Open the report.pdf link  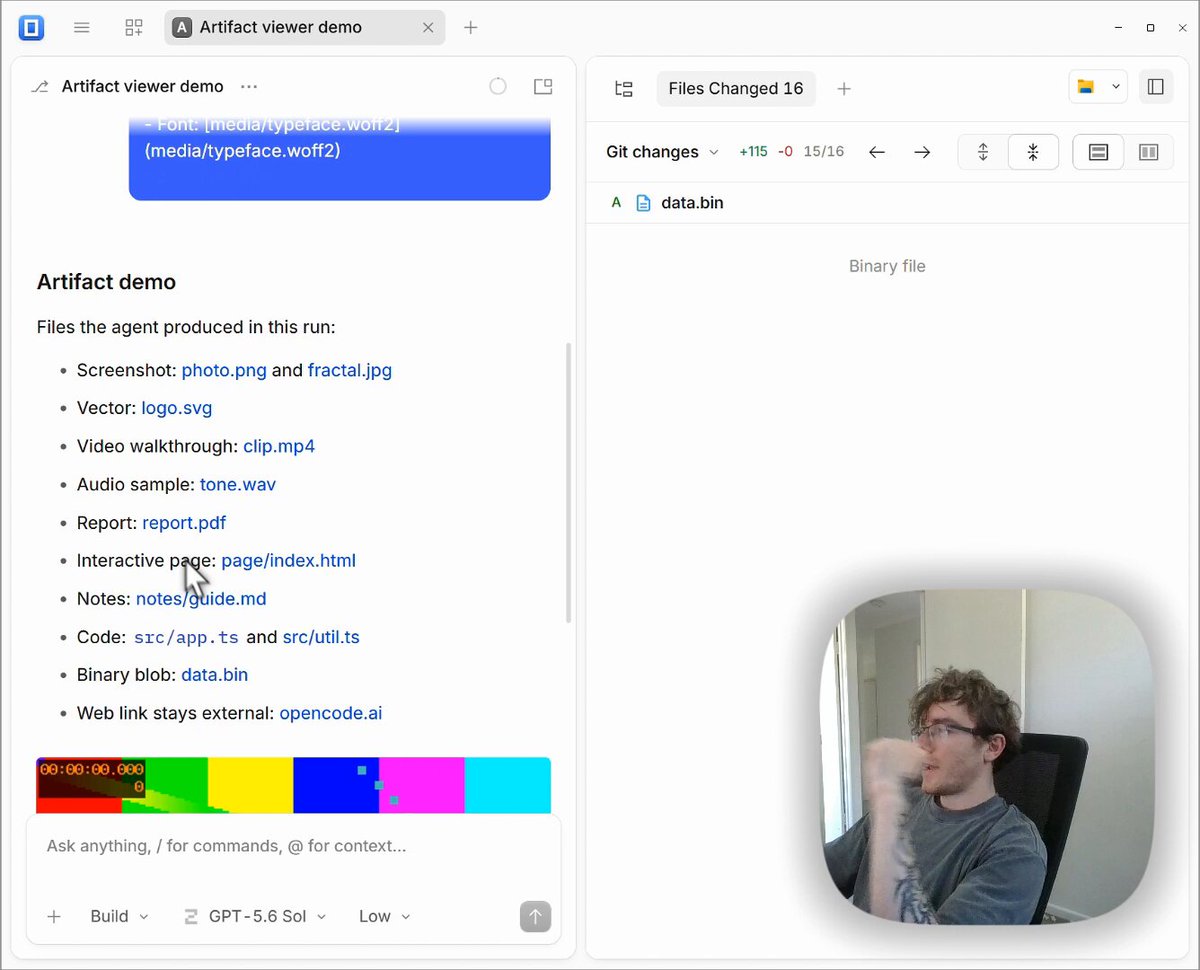point(184,523)
